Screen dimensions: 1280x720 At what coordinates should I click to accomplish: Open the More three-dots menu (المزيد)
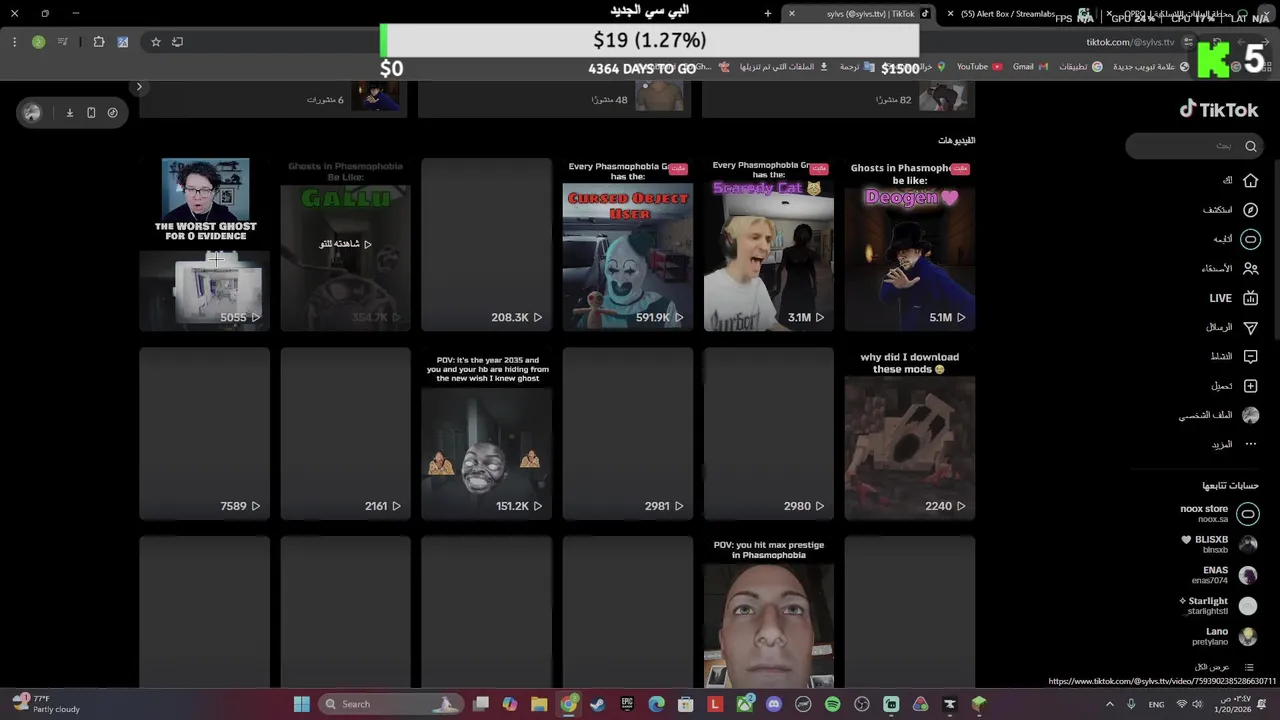point(1250,444)
